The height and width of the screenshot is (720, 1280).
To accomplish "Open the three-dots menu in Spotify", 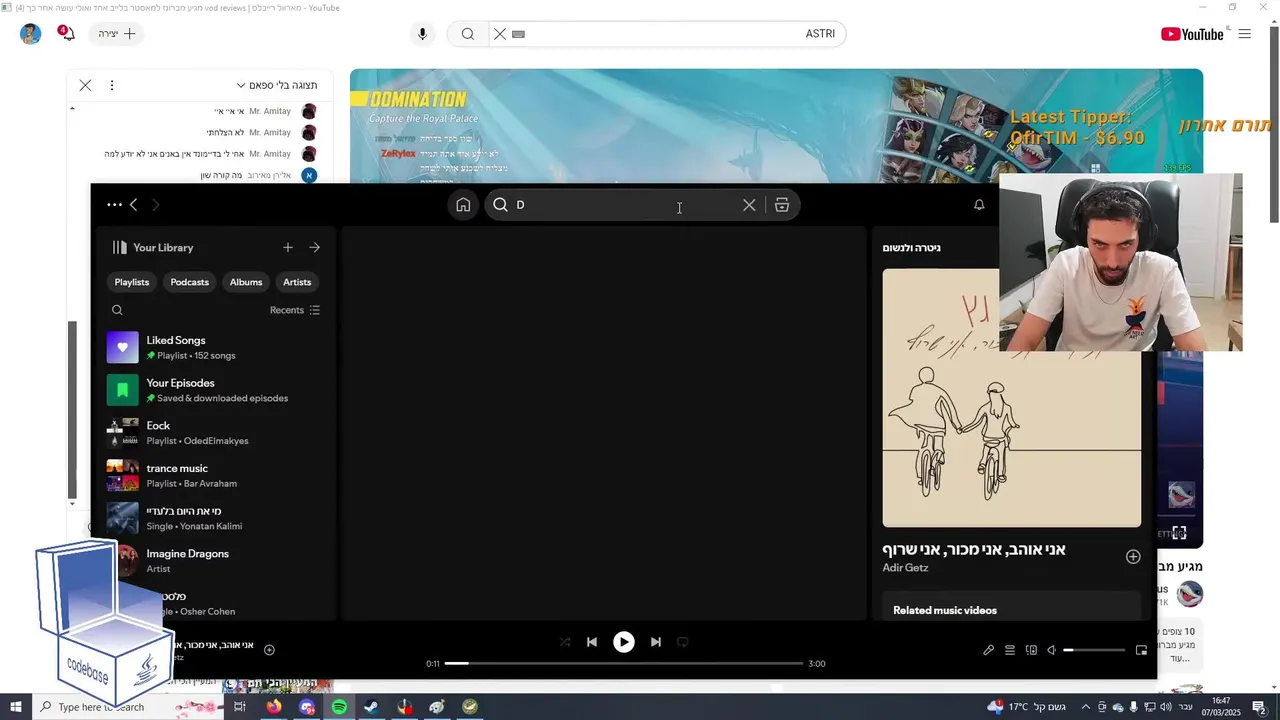I will [114, 205].
